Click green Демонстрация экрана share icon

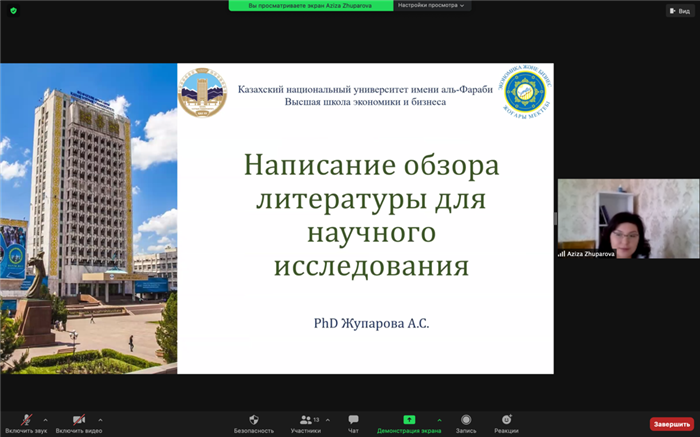click(409, 420)
